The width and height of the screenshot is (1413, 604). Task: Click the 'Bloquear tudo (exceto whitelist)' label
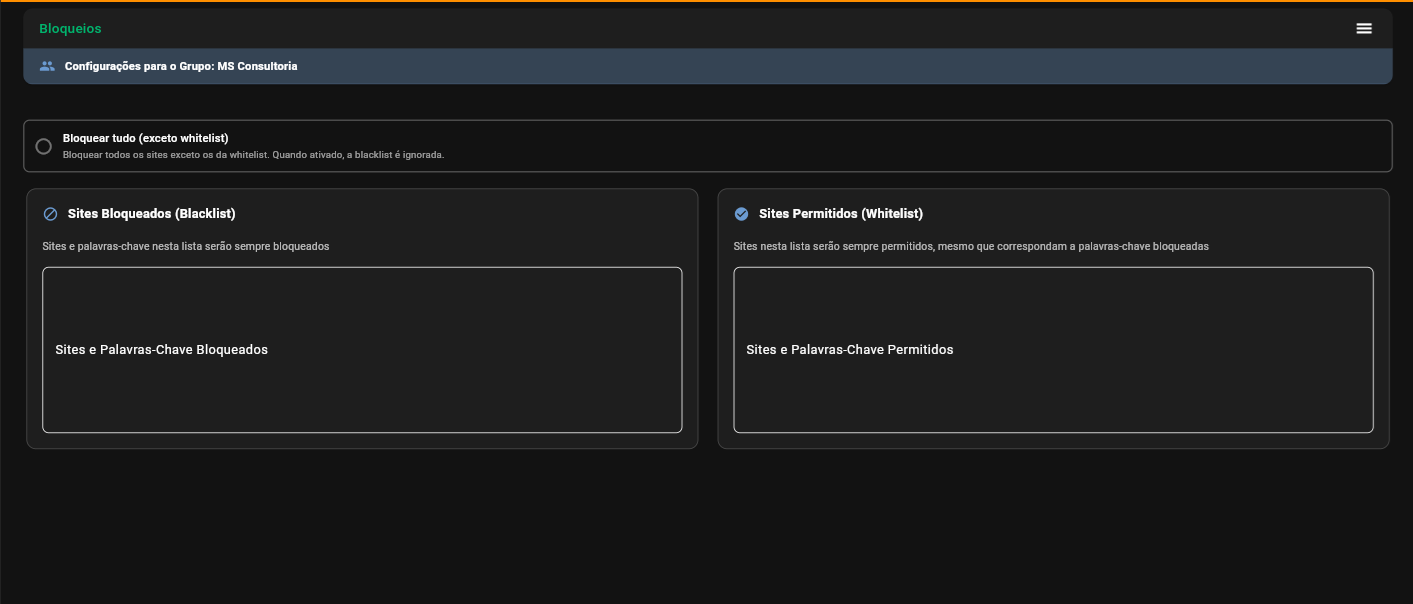click(146, 138)
